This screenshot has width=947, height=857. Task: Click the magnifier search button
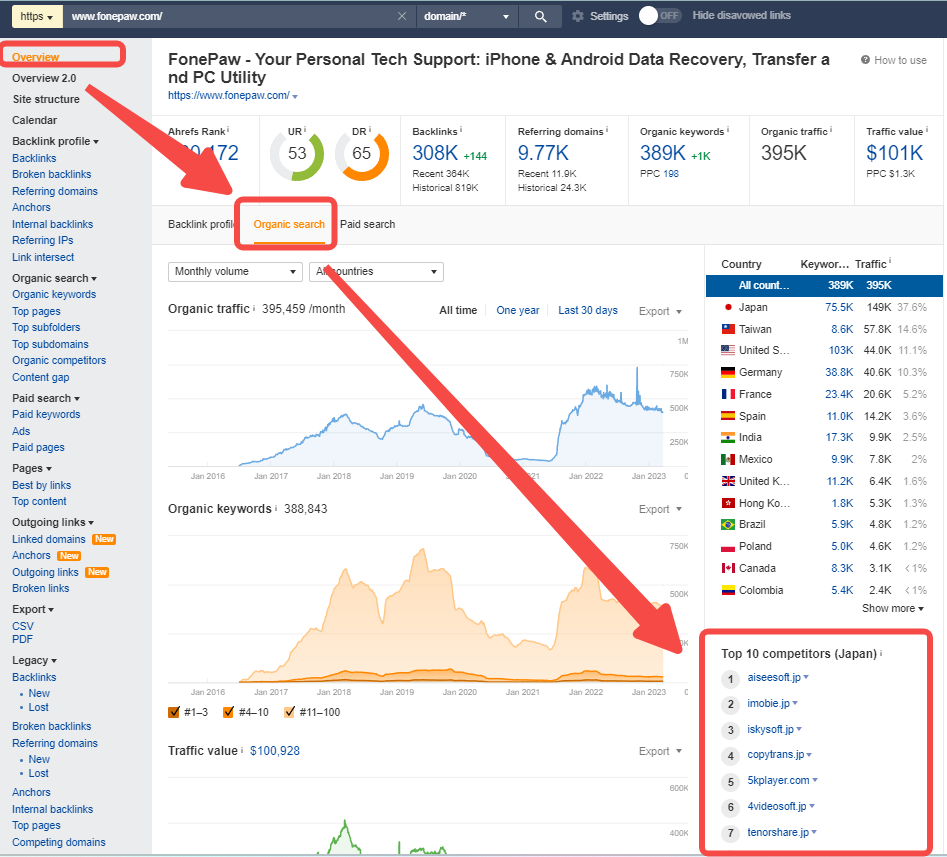pyautogui.click(x=541, y=16)
